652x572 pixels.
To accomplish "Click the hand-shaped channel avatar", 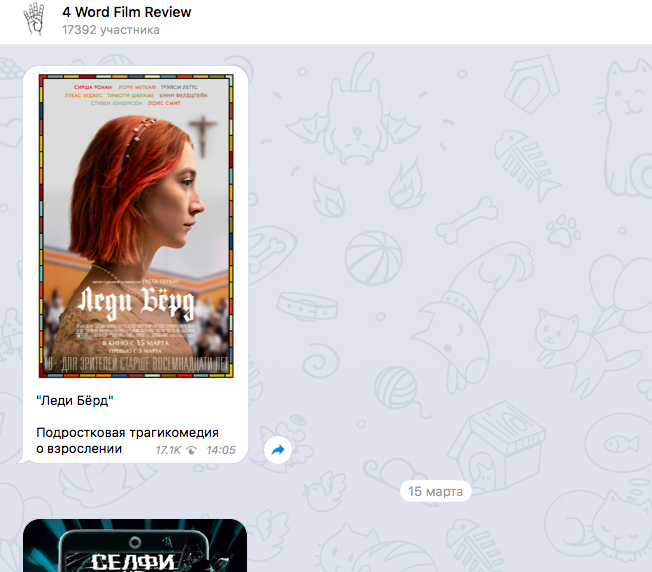I will [x=35, y=21].
